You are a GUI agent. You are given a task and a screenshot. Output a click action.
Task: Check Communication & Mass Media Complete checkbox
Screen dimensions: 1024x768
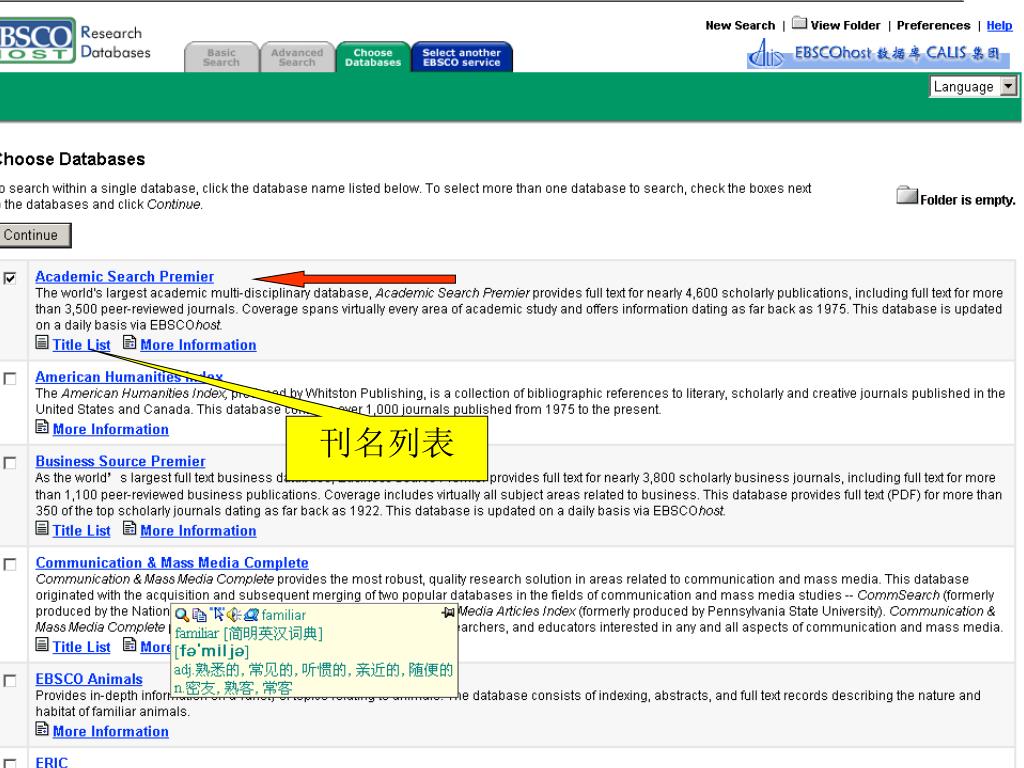click(10, 564)
